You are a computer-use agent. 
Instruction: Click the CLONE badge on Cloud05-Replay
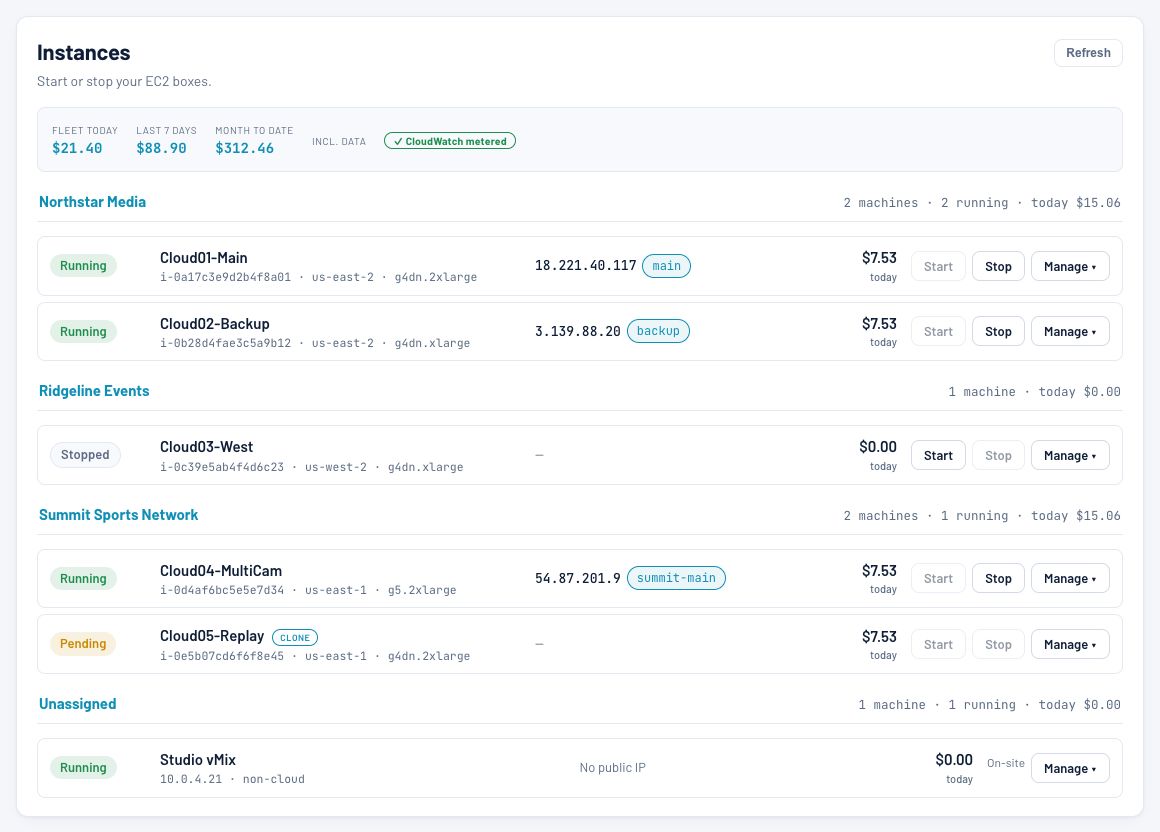pos(294,637)
